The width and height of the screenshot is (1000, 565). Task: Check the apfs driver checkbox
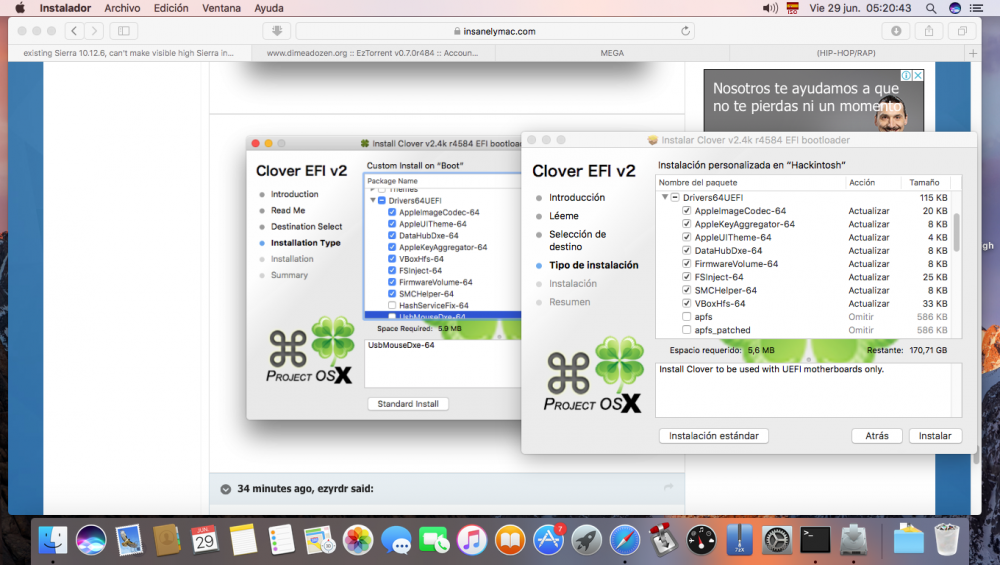[x=686, y=317]
